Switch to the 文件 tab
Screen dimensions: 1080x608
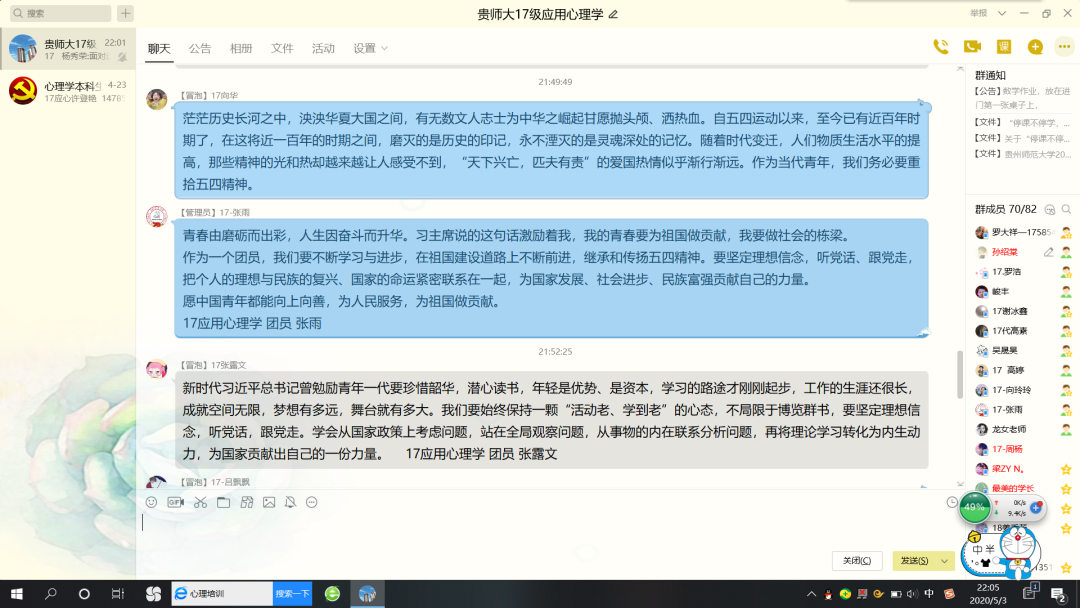tap(282, 48)
